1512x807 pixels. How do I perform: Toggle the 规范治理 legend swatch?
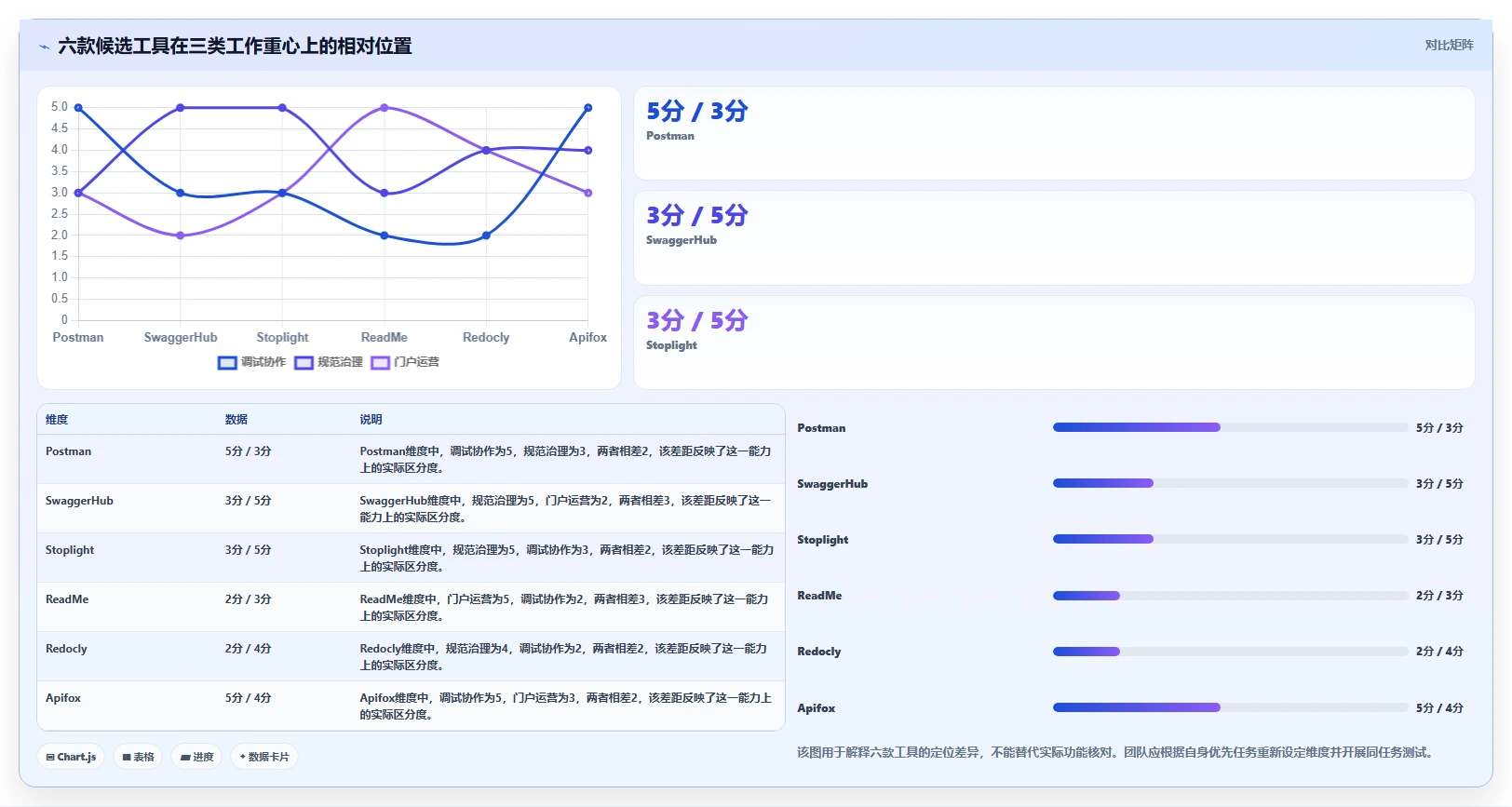tap(304, 363)
